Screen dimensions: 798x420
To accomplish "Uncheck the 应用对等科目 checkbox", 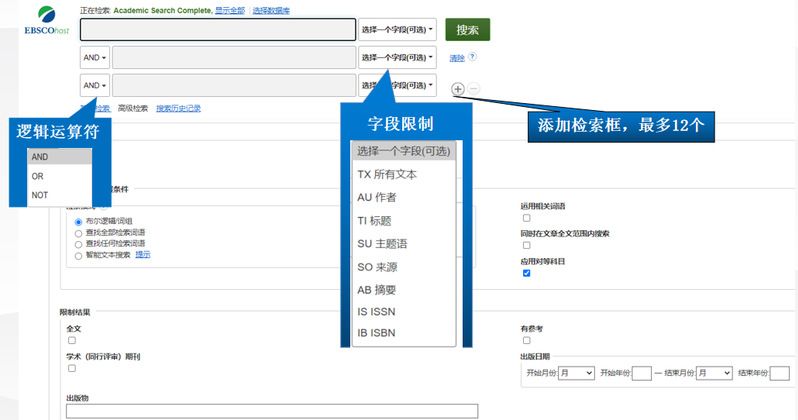I will tap(527, 272).
